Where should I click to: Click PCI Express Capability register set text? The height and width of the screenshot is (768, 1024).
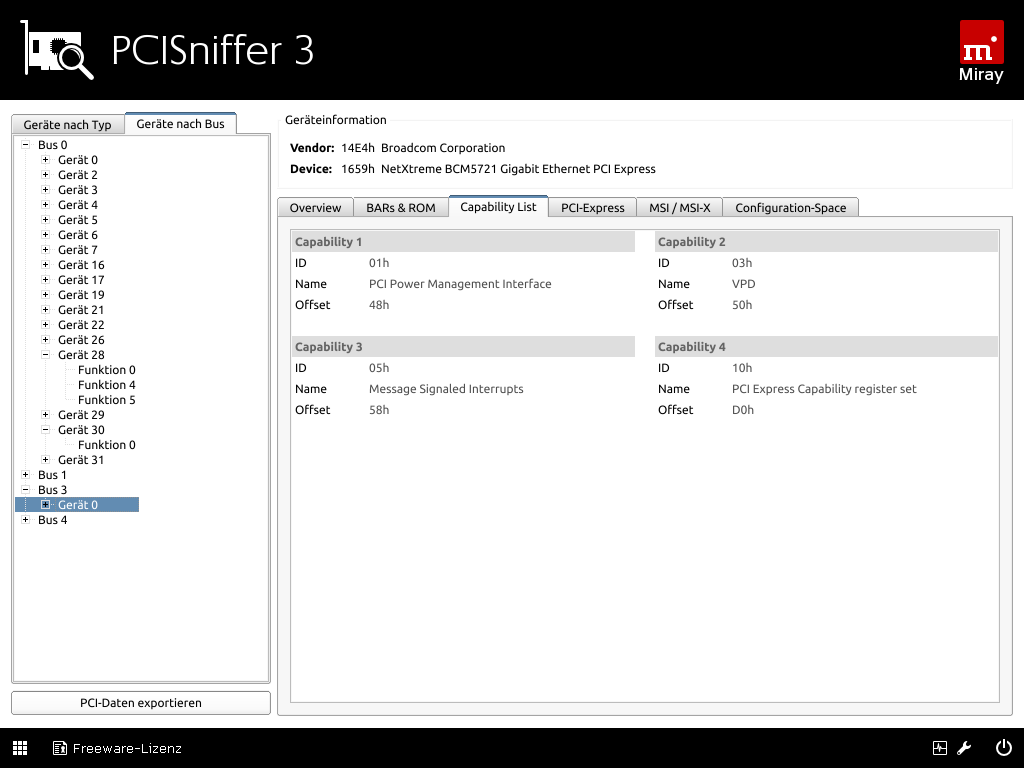click(824, 389)
